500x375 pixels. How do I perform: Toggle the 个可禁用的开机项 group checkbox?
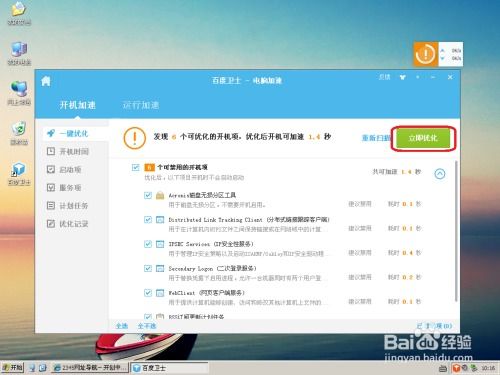[x=135, y=167]
